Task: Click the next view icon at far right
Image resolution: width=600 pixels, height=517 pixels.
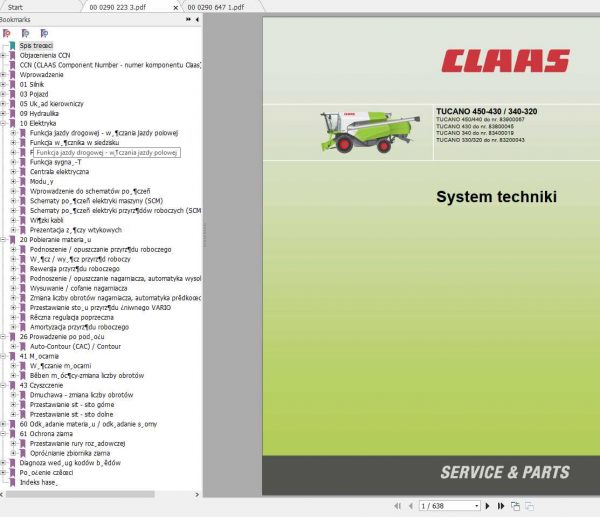Action: [530, 506]
